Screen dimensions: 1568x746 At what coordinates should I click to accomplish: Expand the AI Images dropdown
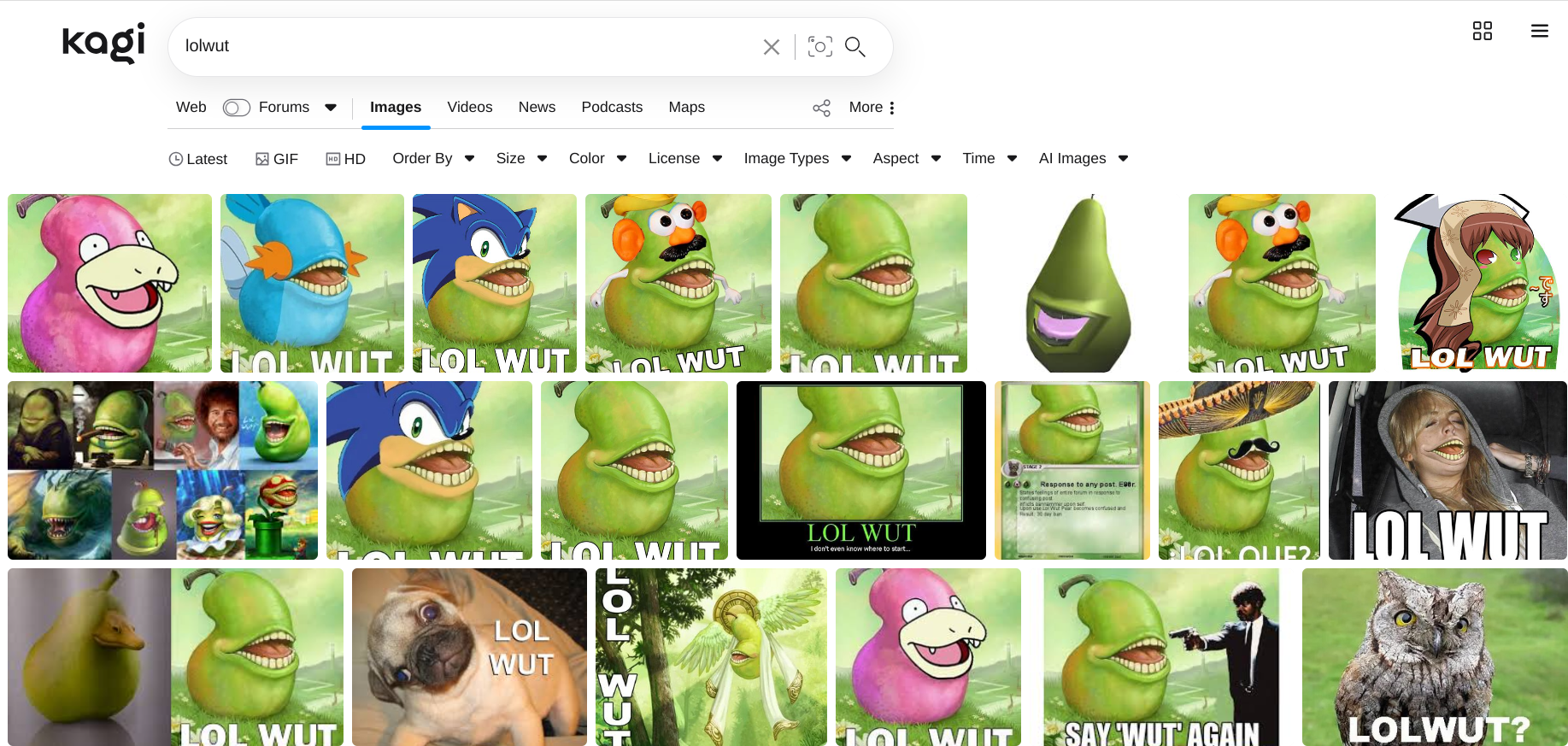[1084, 159]
